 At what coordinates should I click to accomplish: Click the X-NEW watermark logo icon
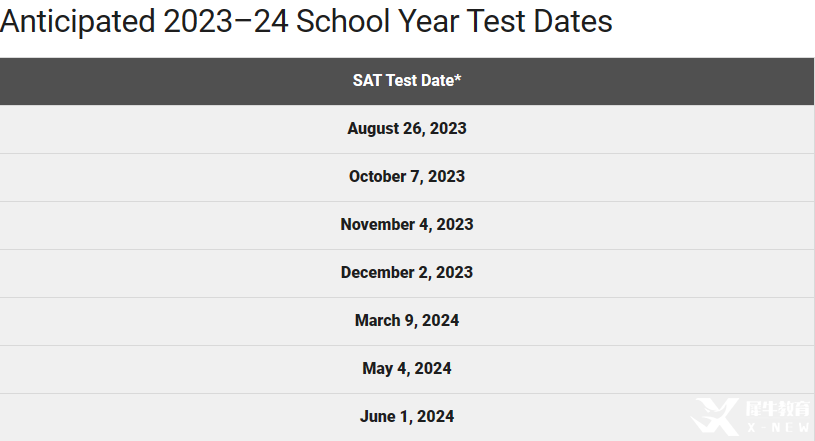point(716,416)
